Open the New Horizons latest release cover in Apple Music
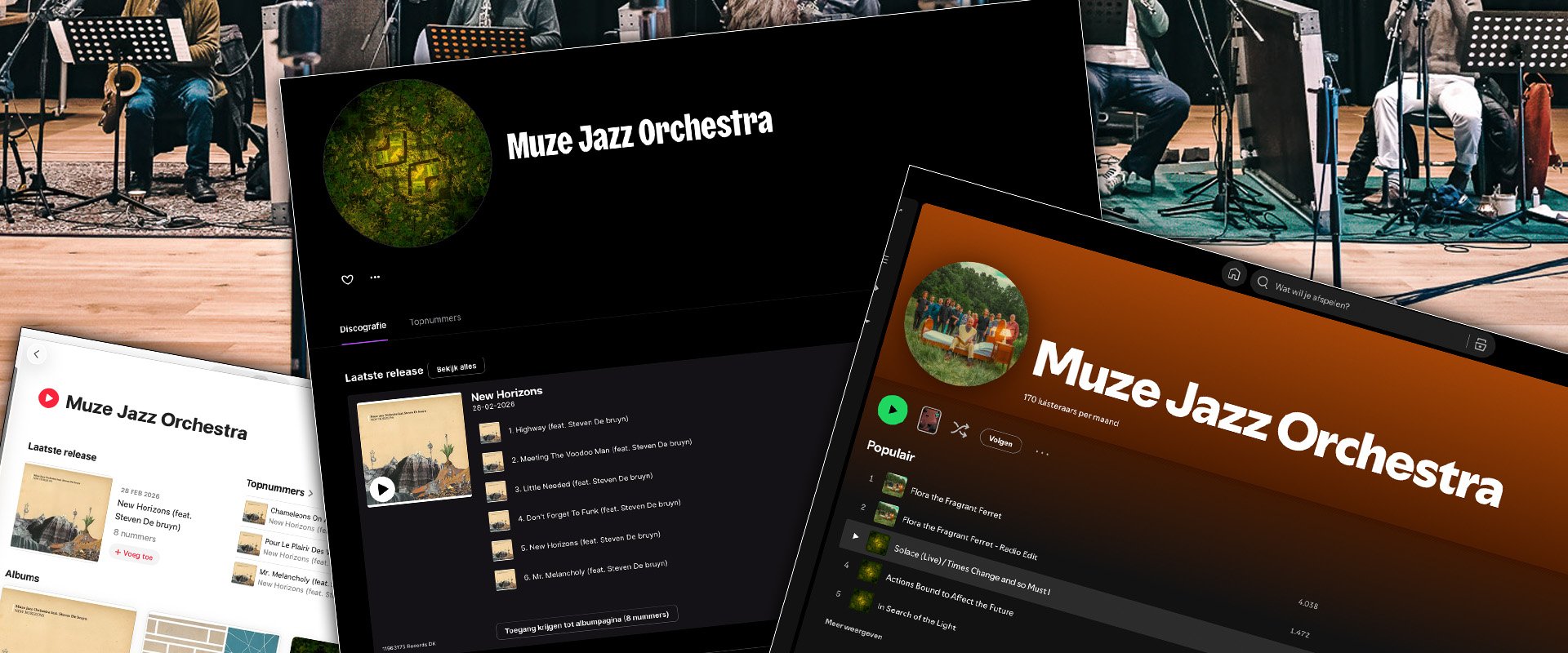The height and width of the screenshot is (653, 1568). click(62, 513)
